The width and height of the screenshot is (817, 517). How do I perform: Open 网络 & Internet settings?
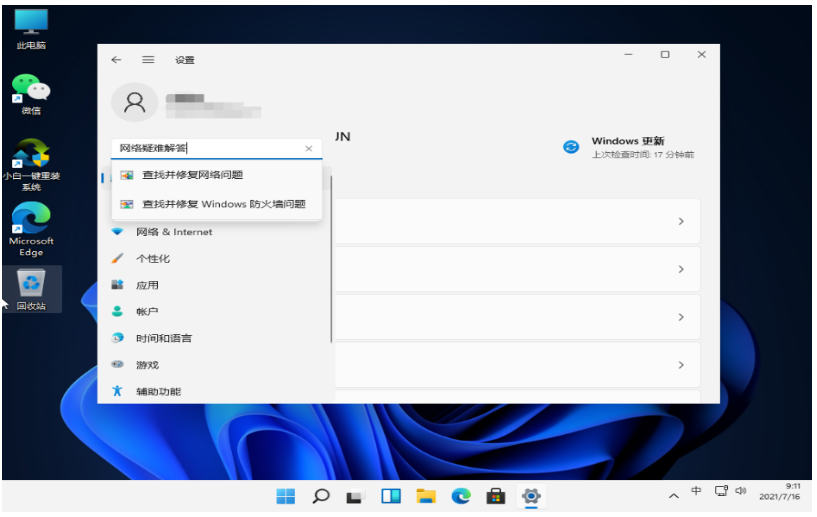coord(174,232)
